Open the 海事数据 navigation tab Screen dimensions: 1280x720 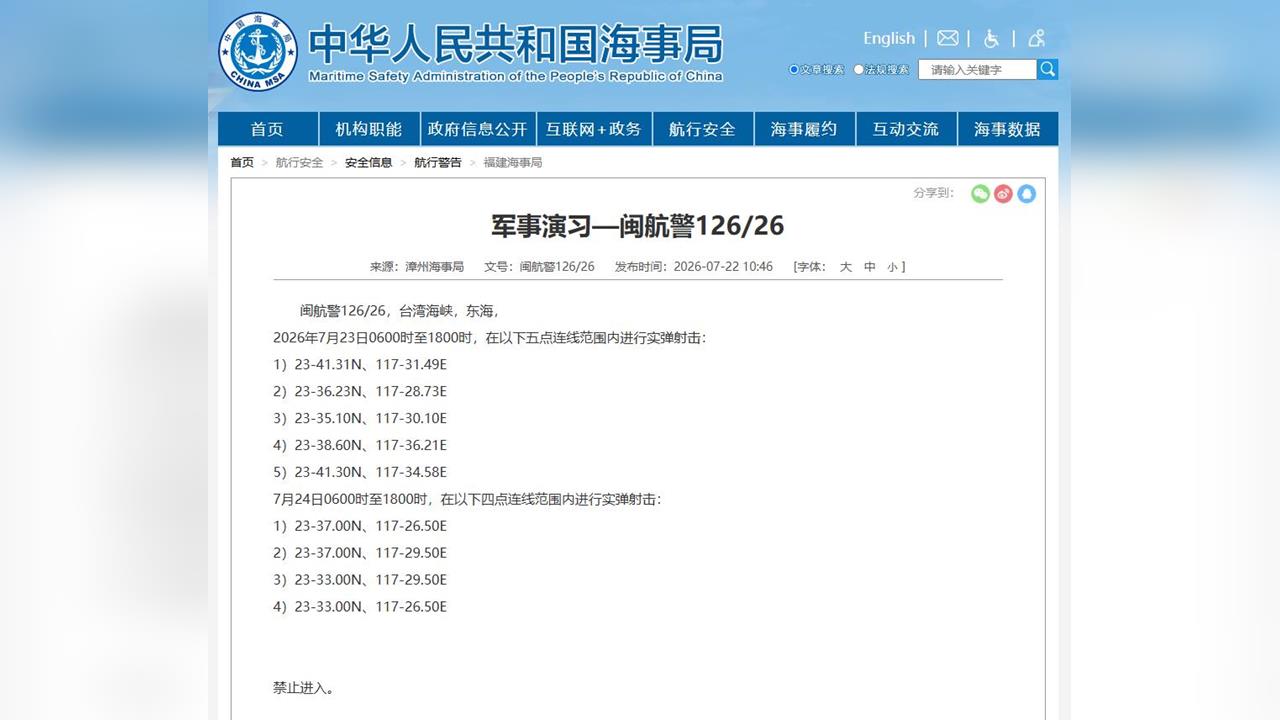[x=1007, y=129]
